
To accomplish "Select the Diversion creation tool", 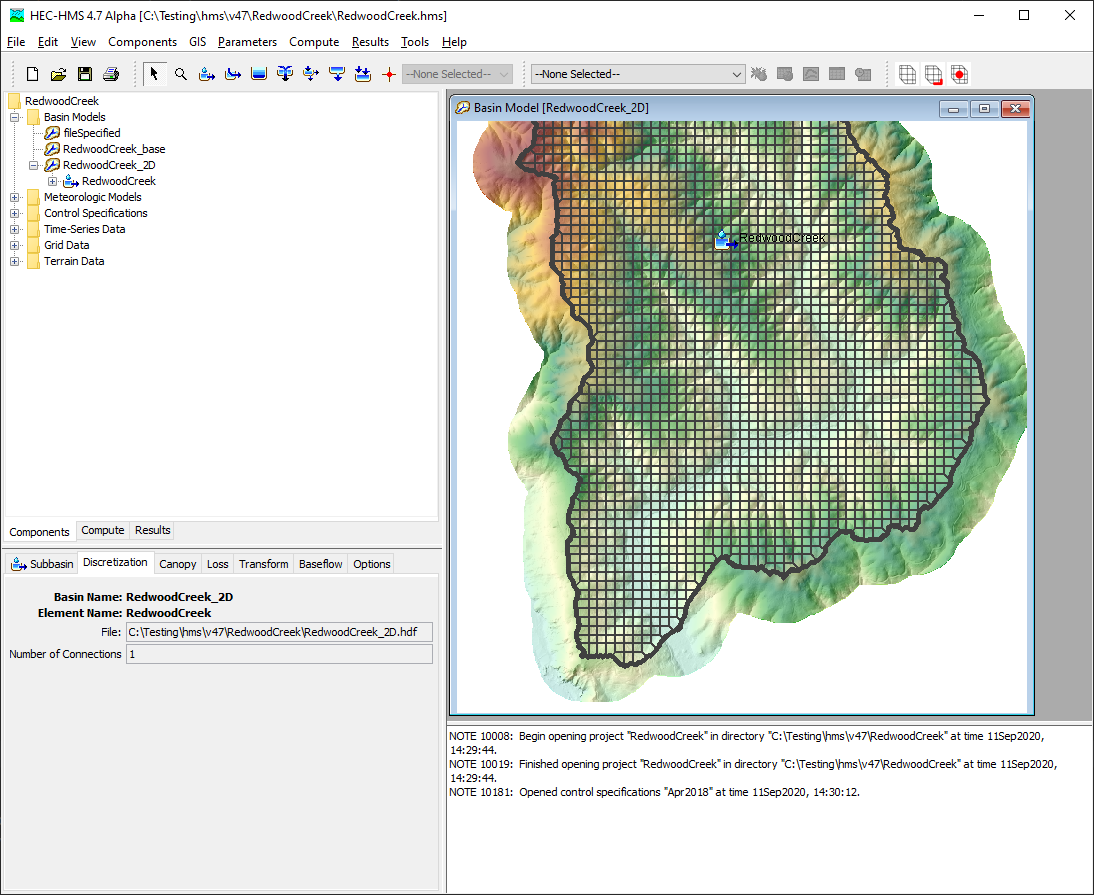I will 311,74.
